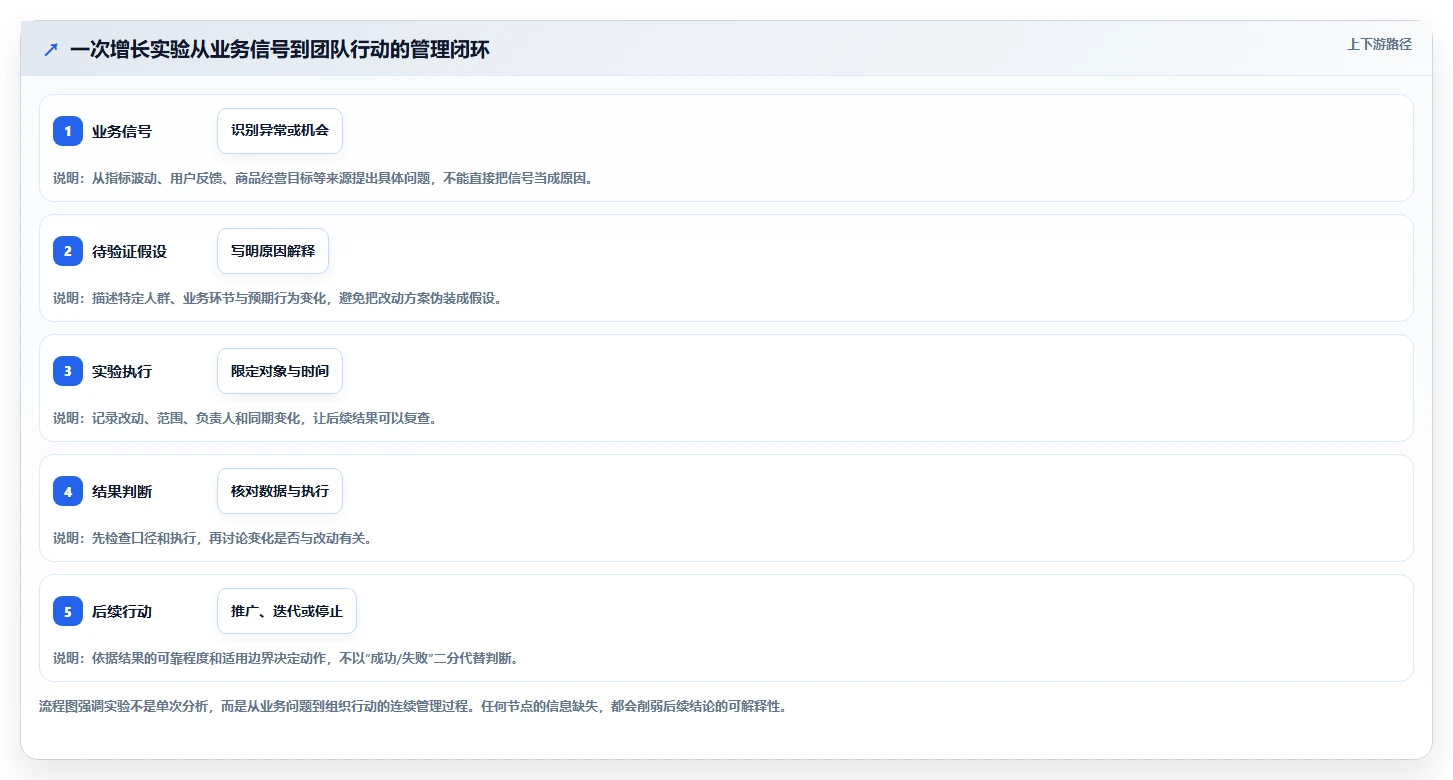
Task: Click the step number 3 badge
Action: coord(68,371)
